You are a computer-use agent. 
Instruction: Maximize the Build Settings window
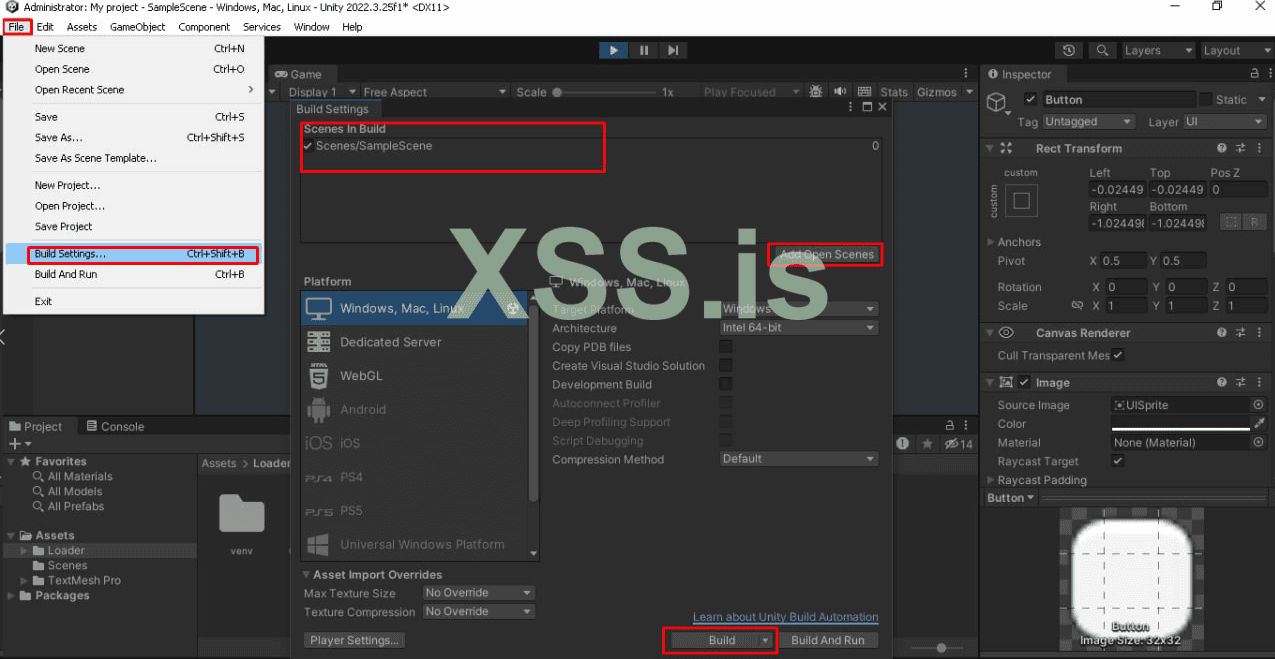867,107
